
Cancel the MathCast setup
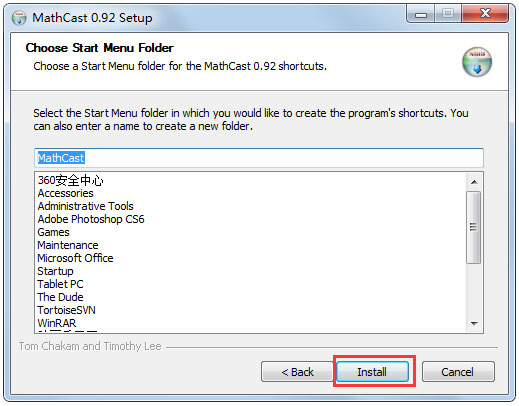click(458, 371)
